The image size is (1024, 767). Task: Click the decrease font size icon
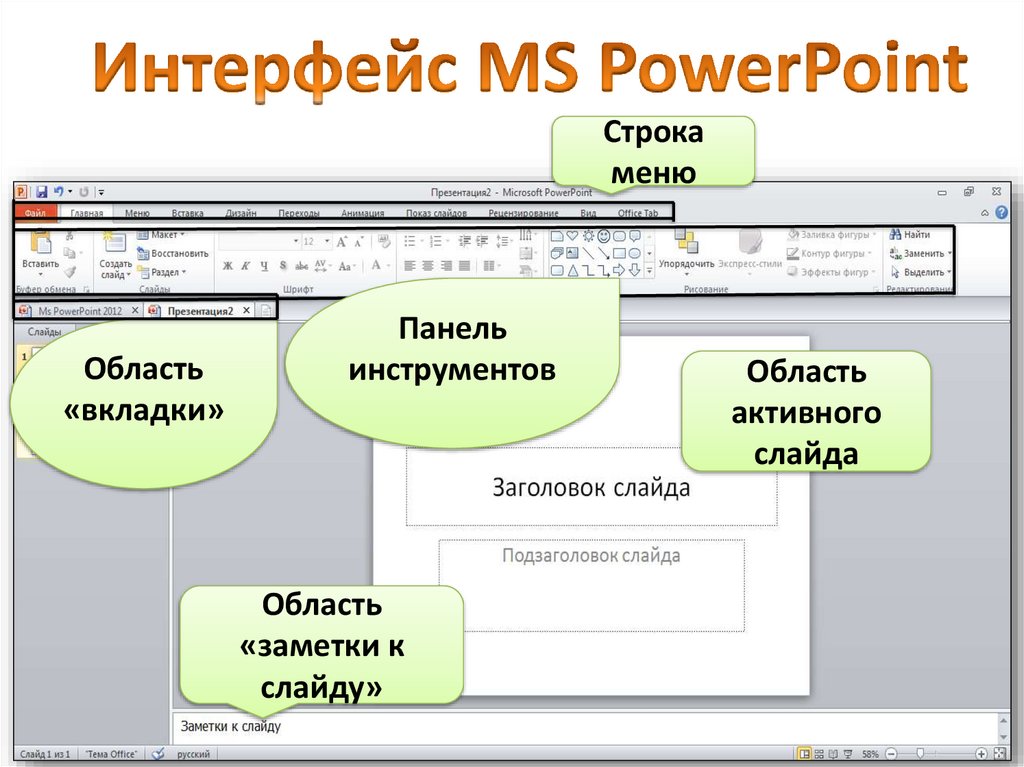[x=359, y=242]
